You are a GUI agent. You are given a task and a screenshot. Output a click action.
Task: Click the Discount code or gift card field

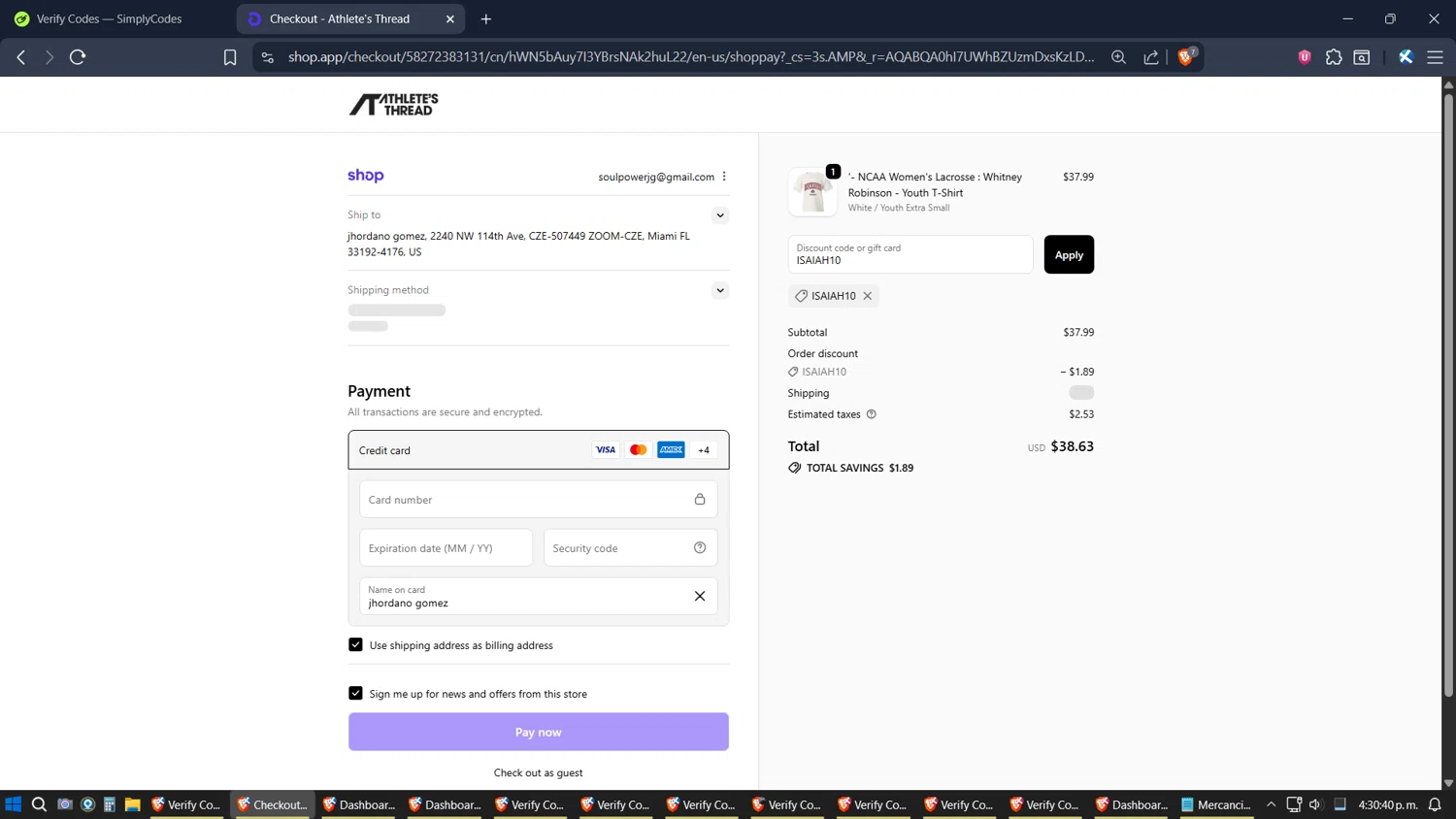(910, 254)
